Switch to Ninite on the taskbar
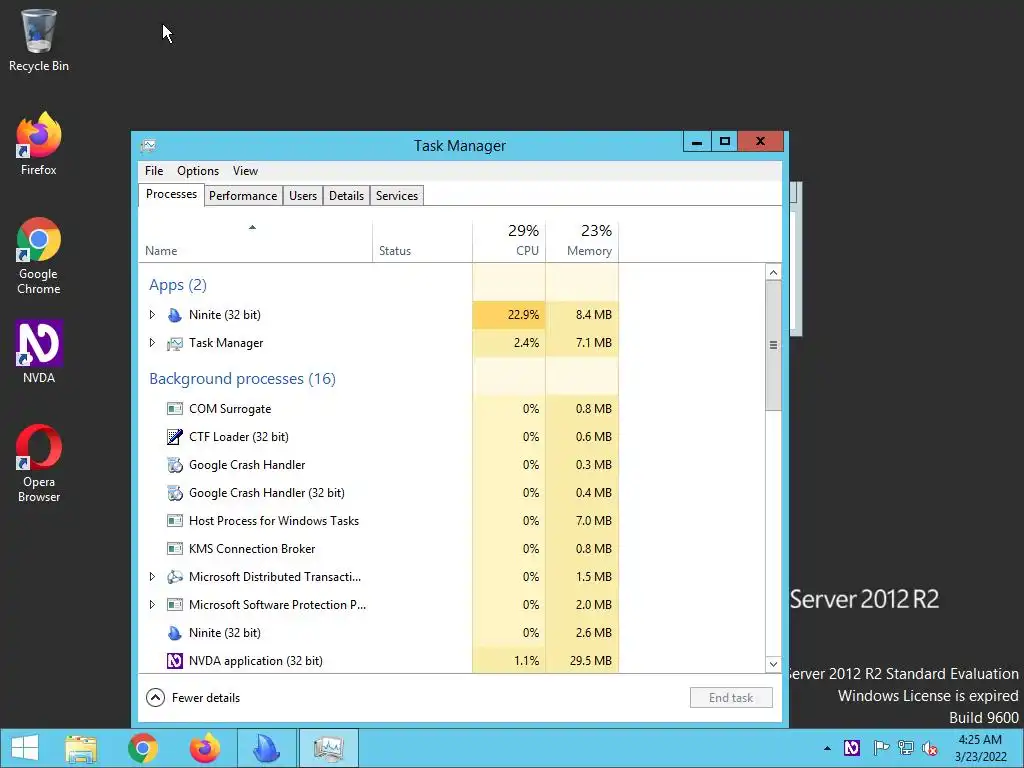This screenshot has width=1024, height=768. pos(266,748)
